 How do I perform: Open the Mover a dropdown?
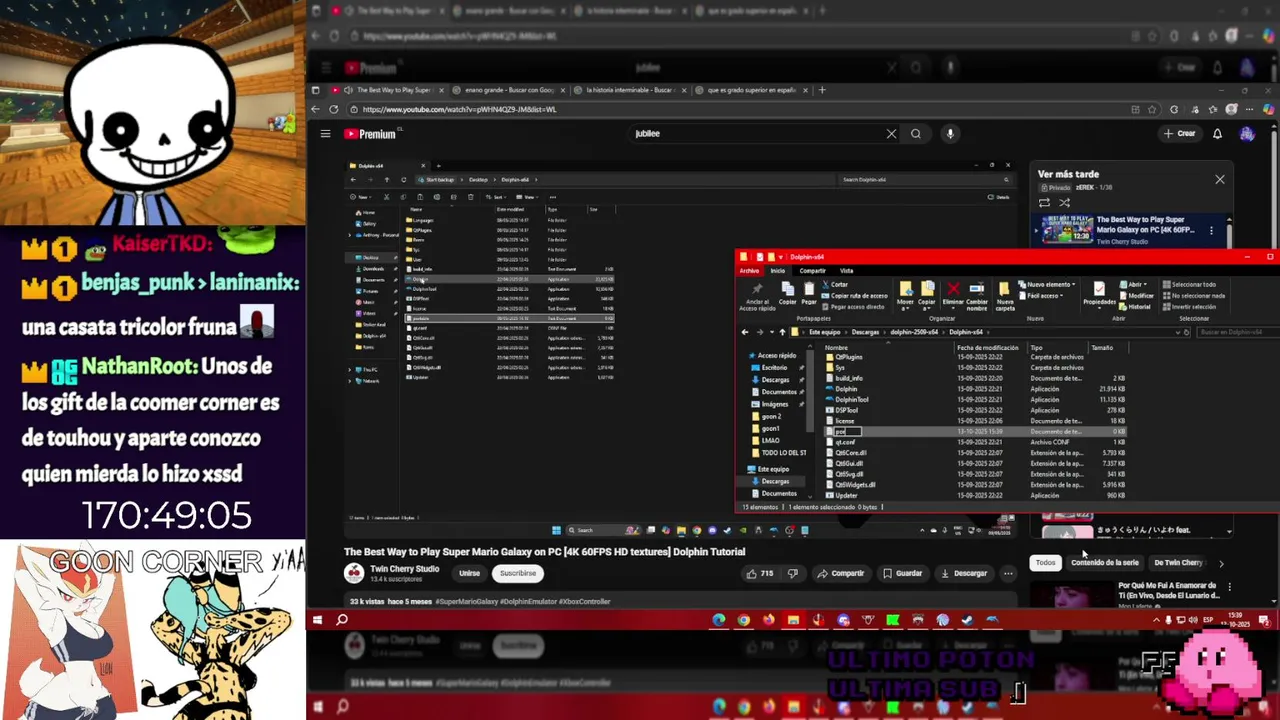pyautogui.click(x=905, y=297)
